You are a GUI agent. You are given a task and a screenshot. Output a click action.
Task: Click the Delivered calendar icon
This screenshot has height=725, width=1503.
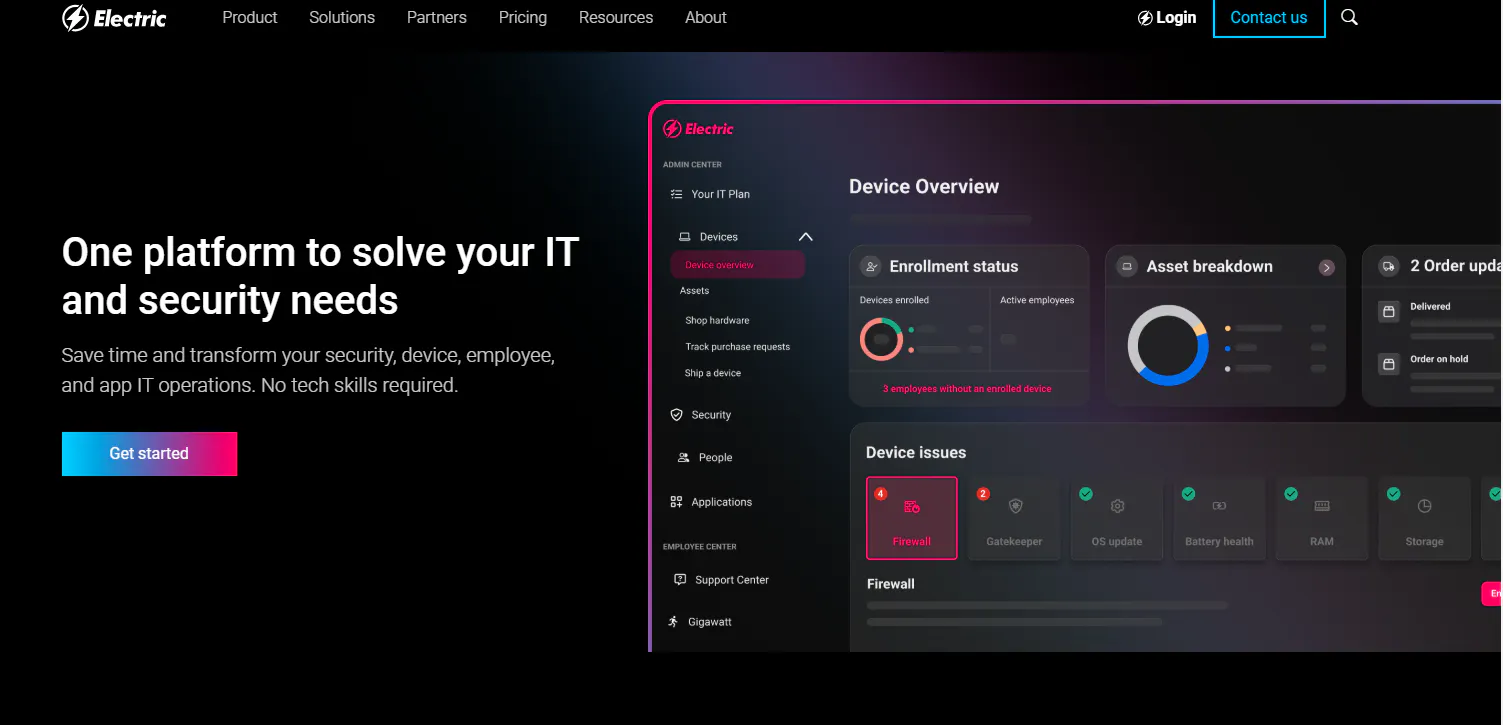1389,312
